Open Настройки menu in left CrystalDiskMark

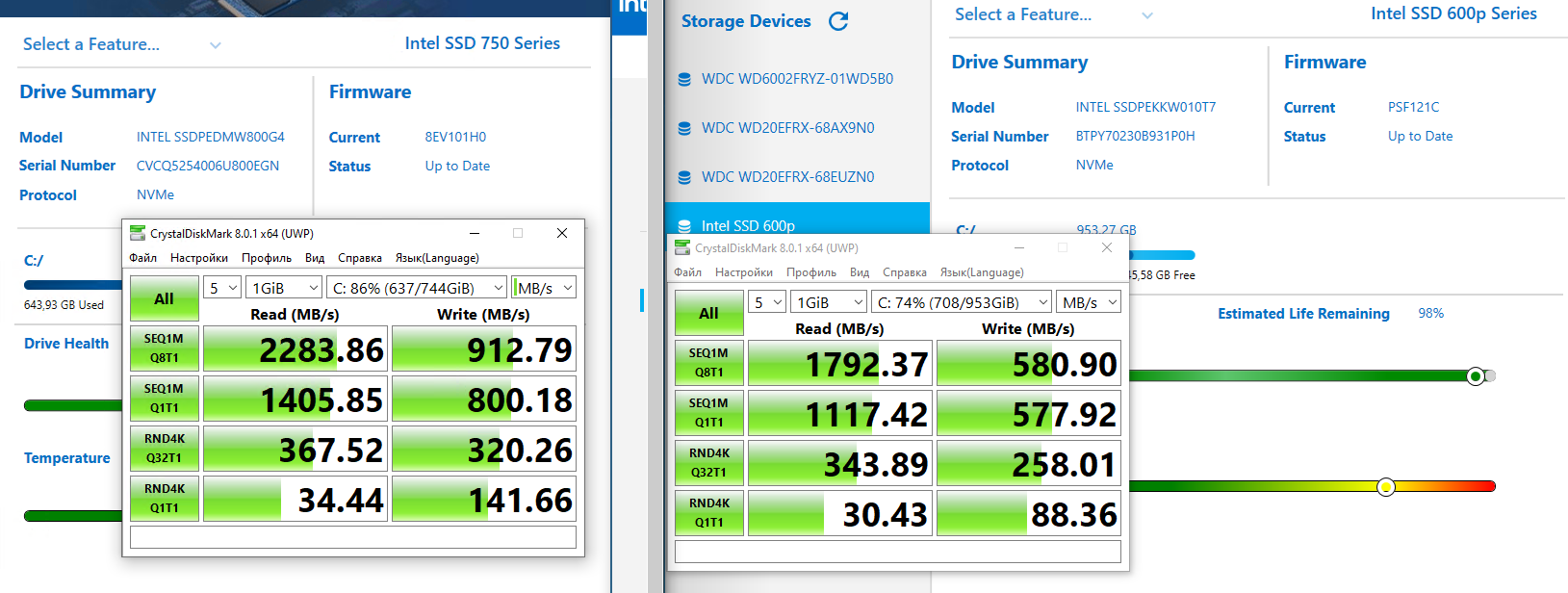coord(199,258)
